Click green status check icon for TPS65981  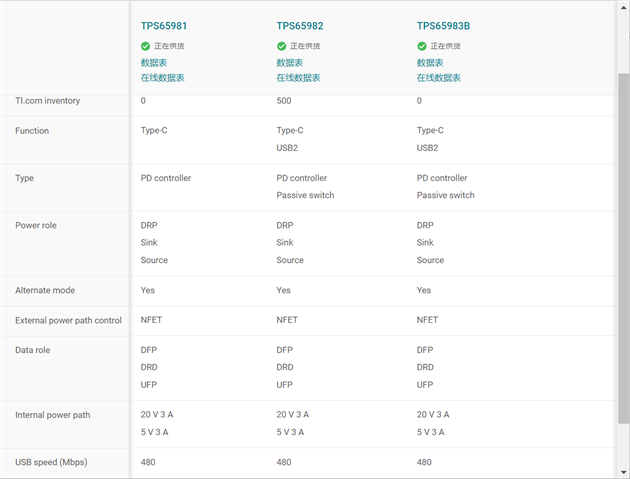click(145, 46)
